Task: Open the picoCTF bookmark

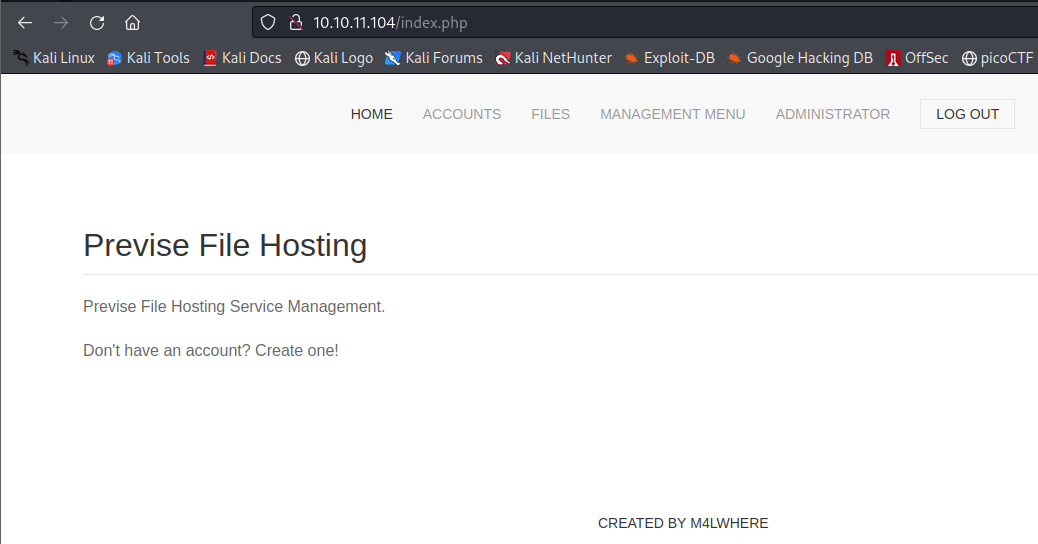Action: [998, 58]
